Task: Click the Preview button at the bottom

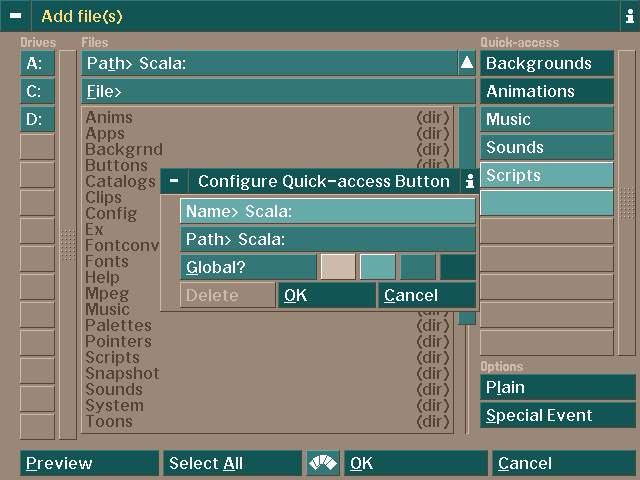Action: (x=89, y=463)
